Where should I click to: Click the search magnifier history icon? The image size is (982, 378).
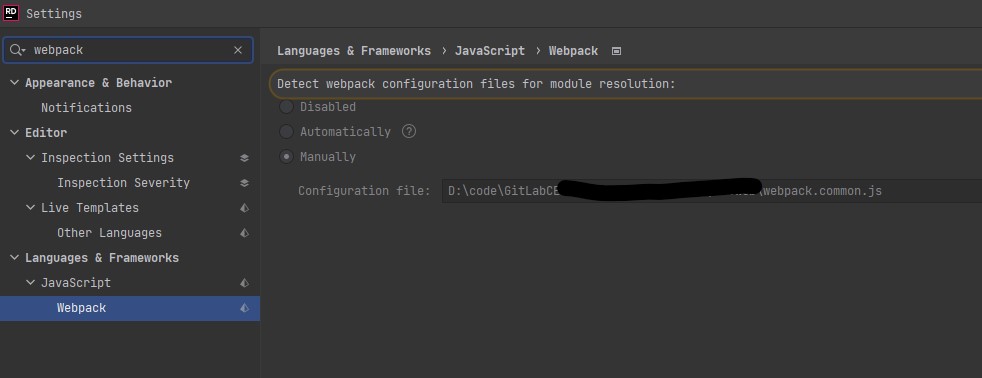coord(17,50)
